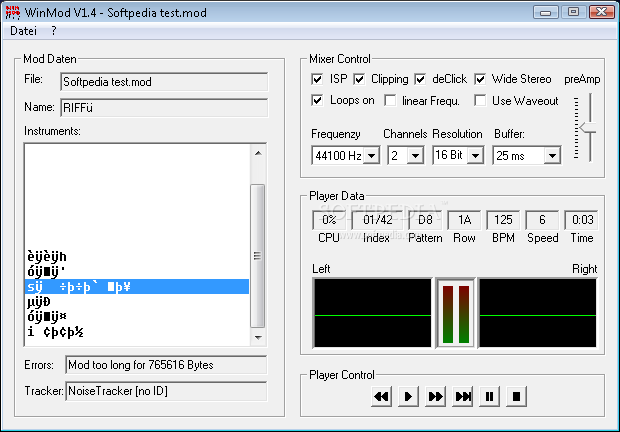Disable the Clipping checkbox

[359, 79]
